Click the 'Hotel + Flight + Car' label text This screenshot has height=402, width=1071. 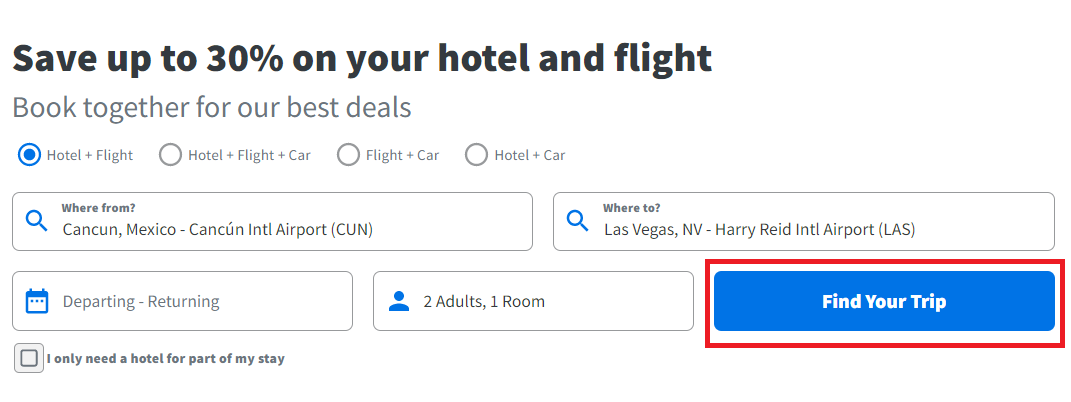point(249,156)
